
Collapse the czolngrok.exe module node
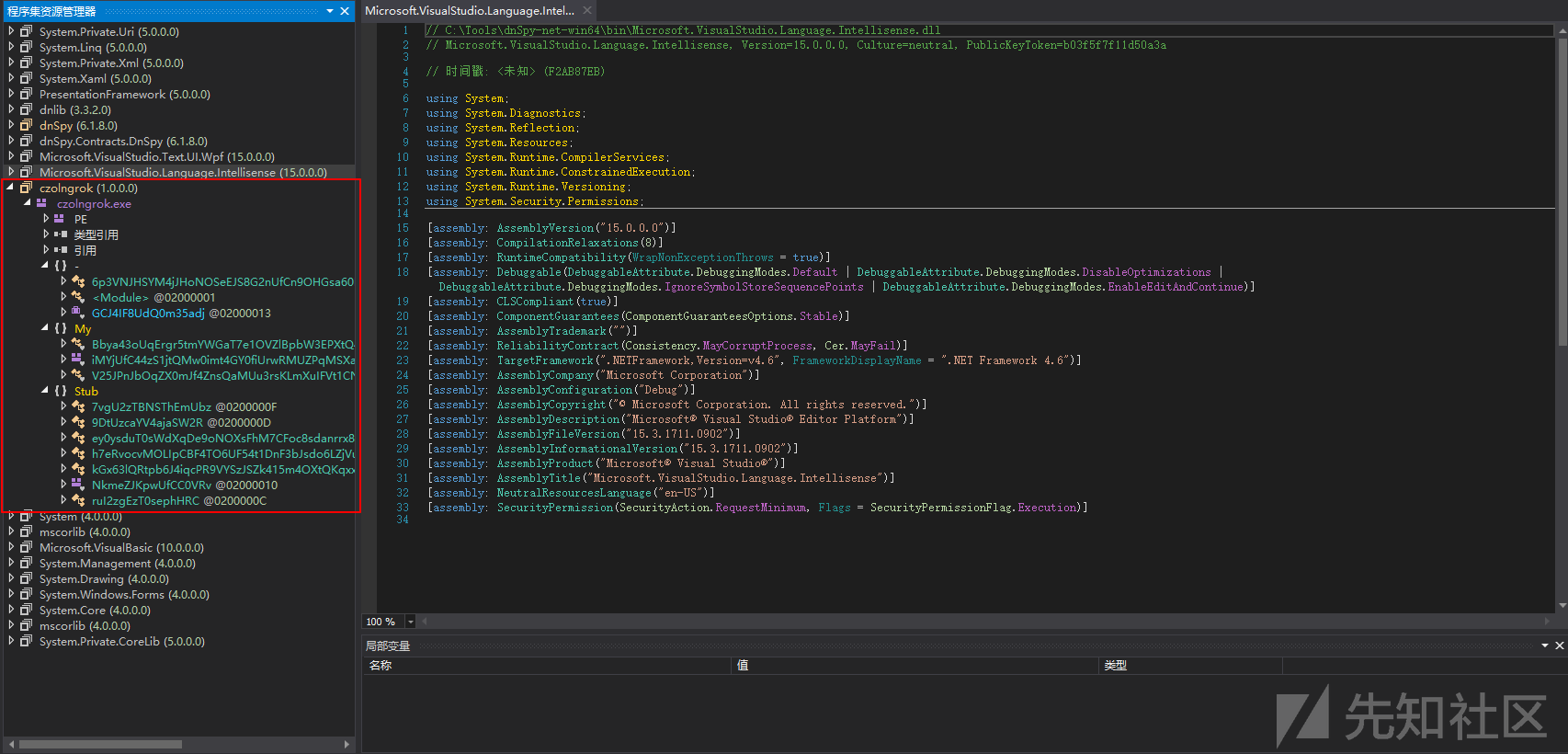click(28, 203)
